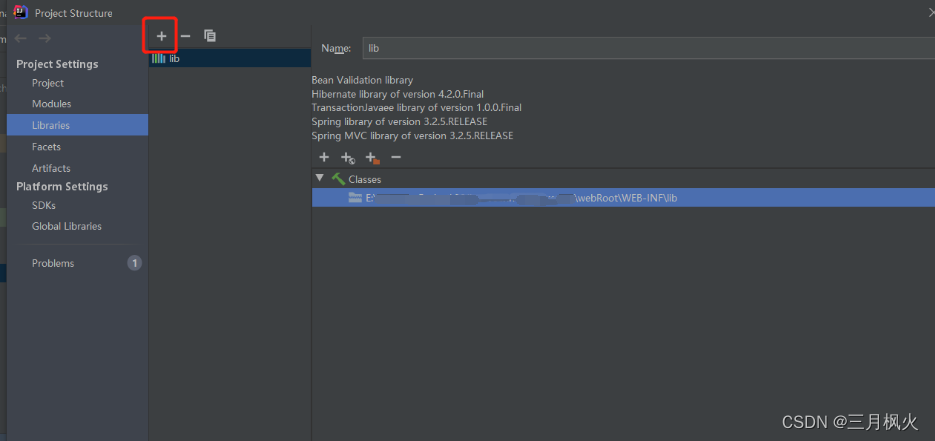Click 'TransactionJavaee library of version 1.0.0.Final' text

click(x=416, y=108)
